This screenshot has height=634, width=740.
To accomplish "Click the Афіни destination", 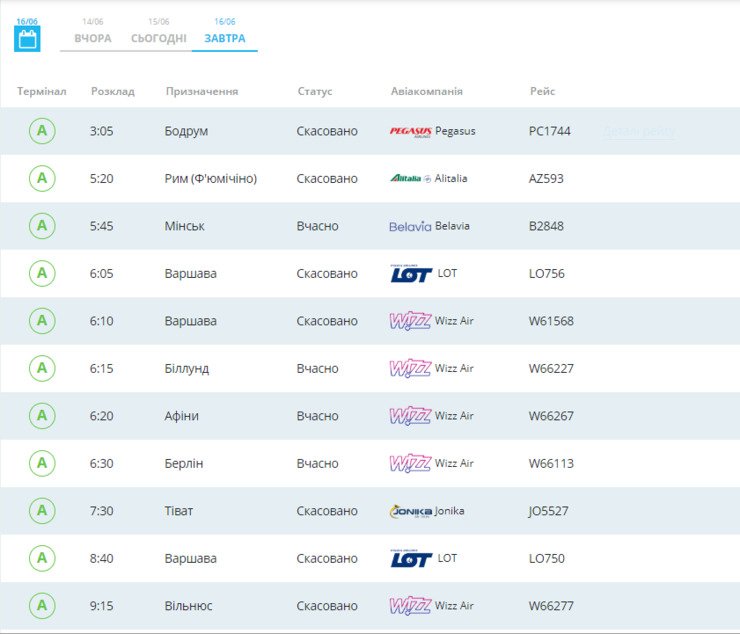I will (x=181, y=416).
